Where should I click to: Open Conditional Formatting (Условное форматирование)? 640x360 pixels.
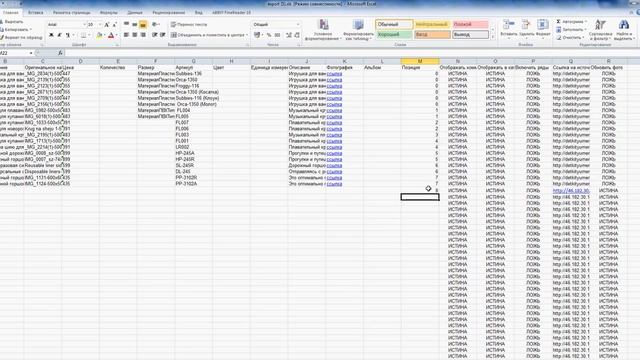pyautogui.click(x=323, y=30)
